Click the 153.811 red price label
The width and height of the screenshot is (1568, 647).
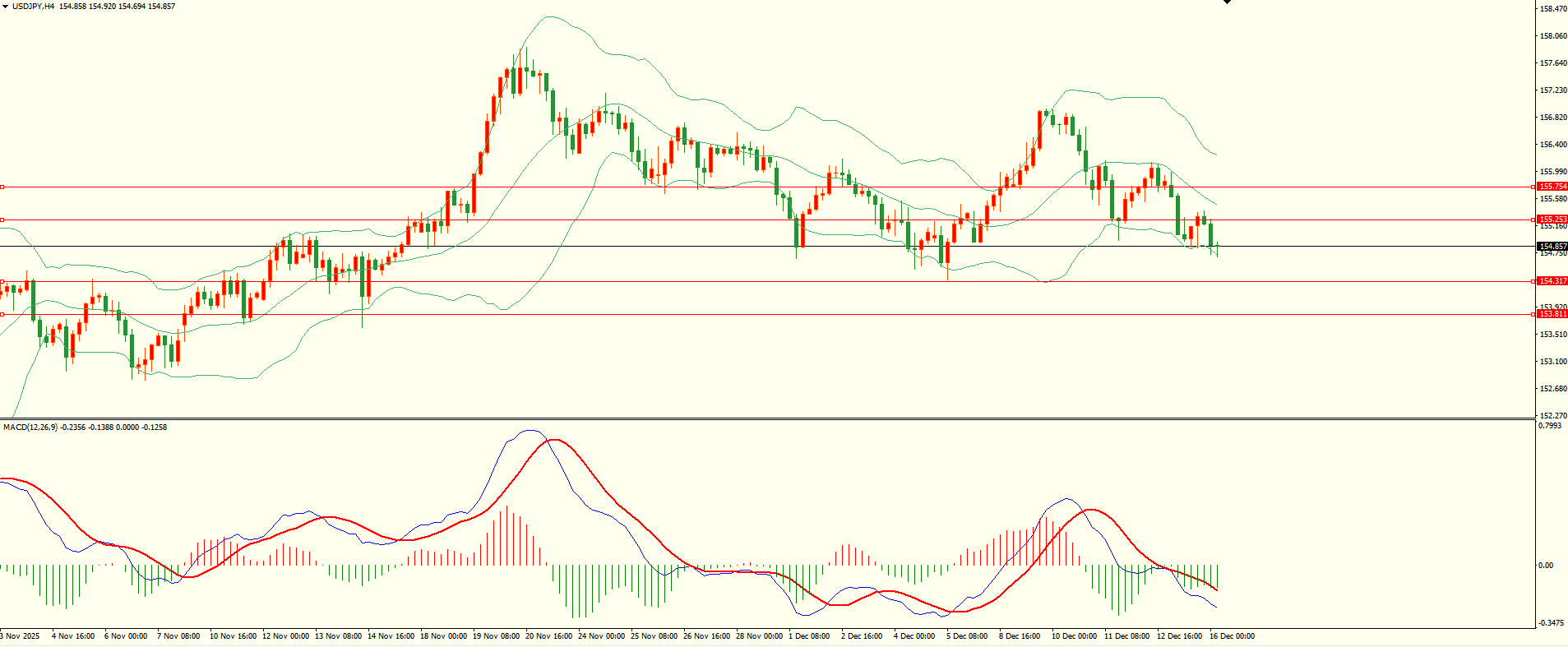pos(1552,314)
